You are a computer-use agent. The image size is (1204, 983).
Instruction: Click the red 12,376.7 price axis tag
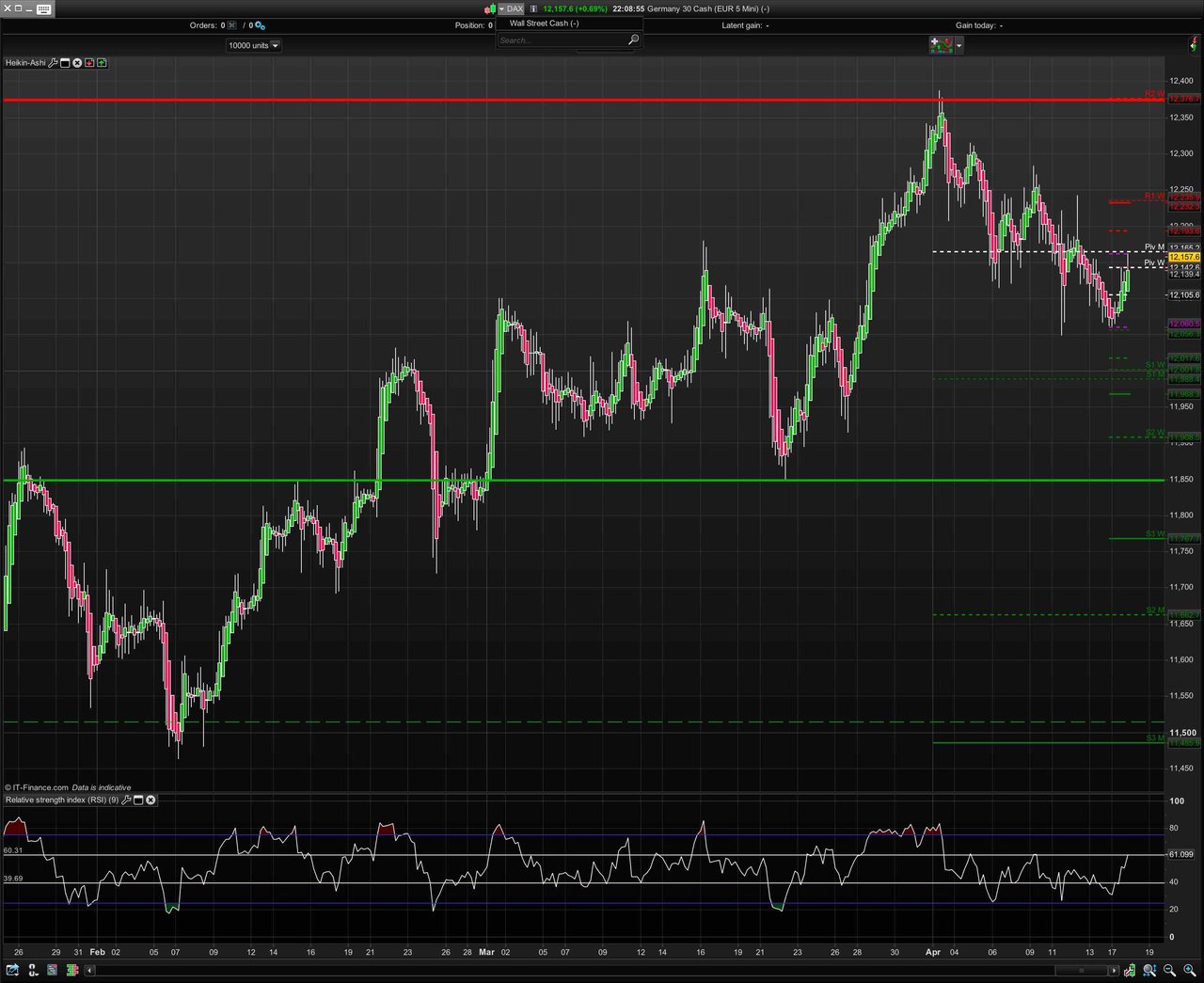pyautogui.click(x=1184, y=99)
